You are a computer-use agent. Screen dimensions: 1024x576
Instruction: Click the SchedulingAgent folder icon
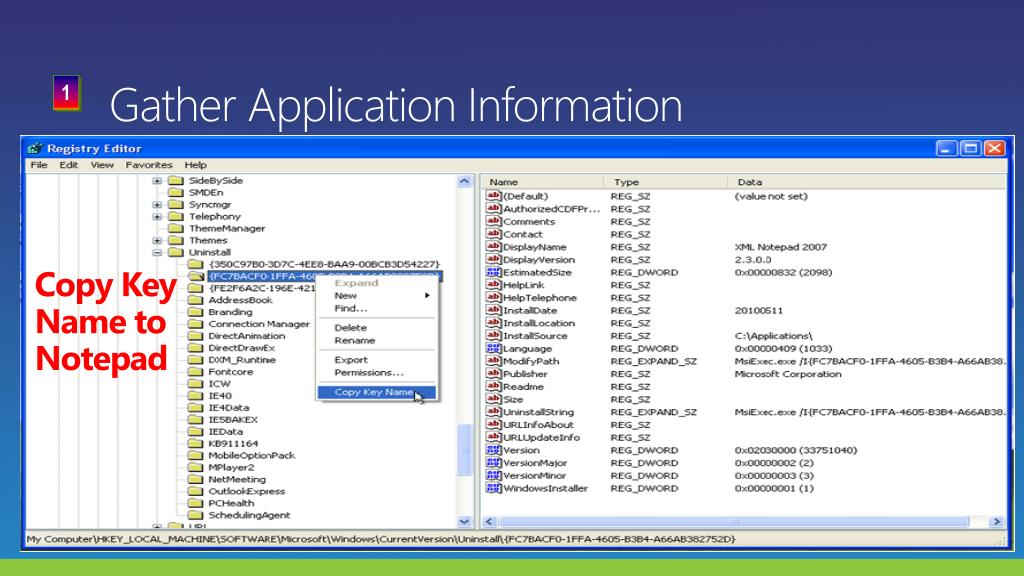click(x=195, y=516)
